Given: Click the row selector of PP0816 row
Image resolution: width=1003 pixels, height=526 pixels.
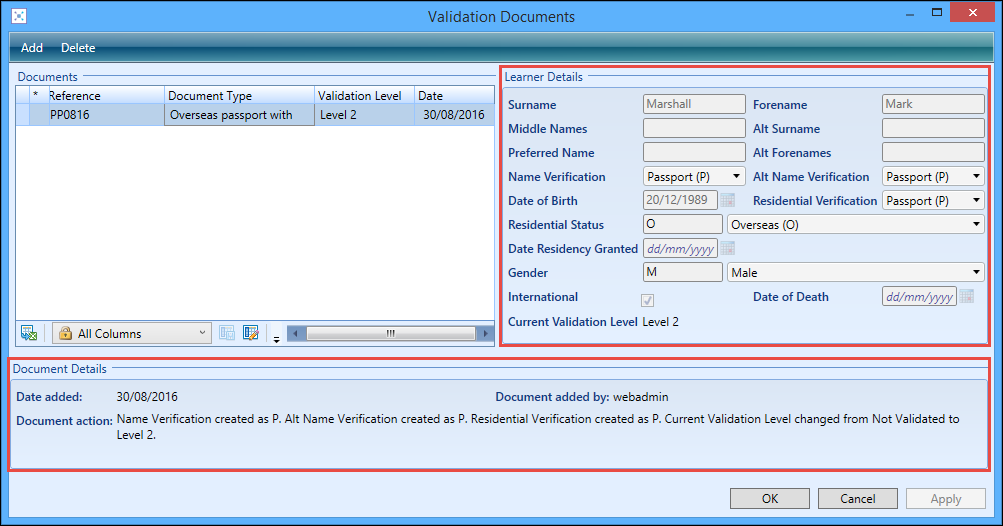Looking at the screenshot, I should pyautogui.click(x=22, y=115).
